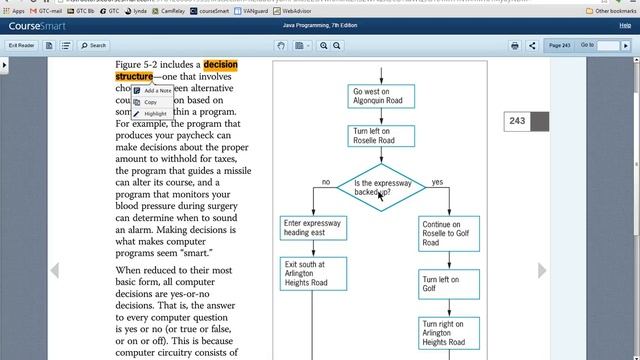Click the page 243 thumbnail marker
The image size is (640, 360).
(x=526, y=121)
